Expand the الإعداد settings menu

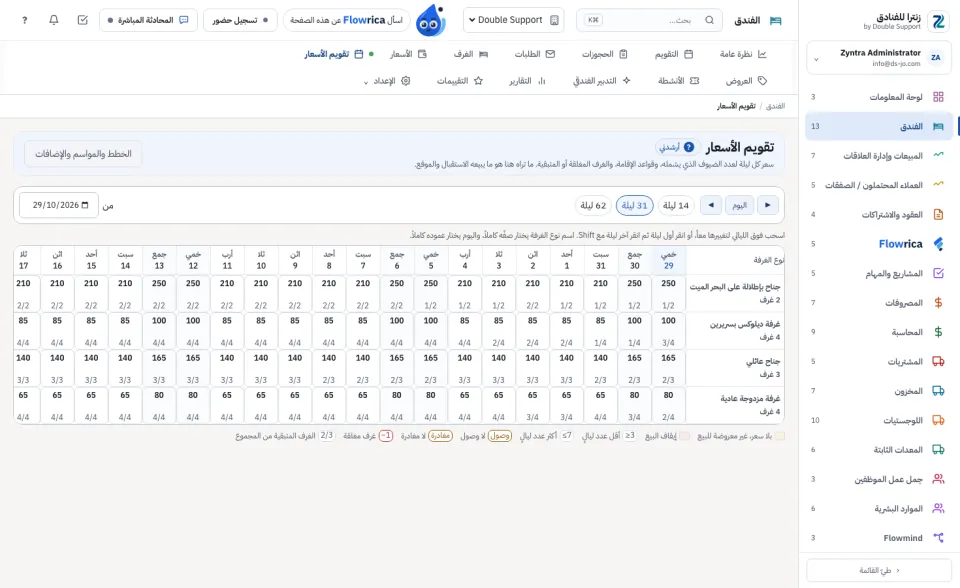point(387,81)
